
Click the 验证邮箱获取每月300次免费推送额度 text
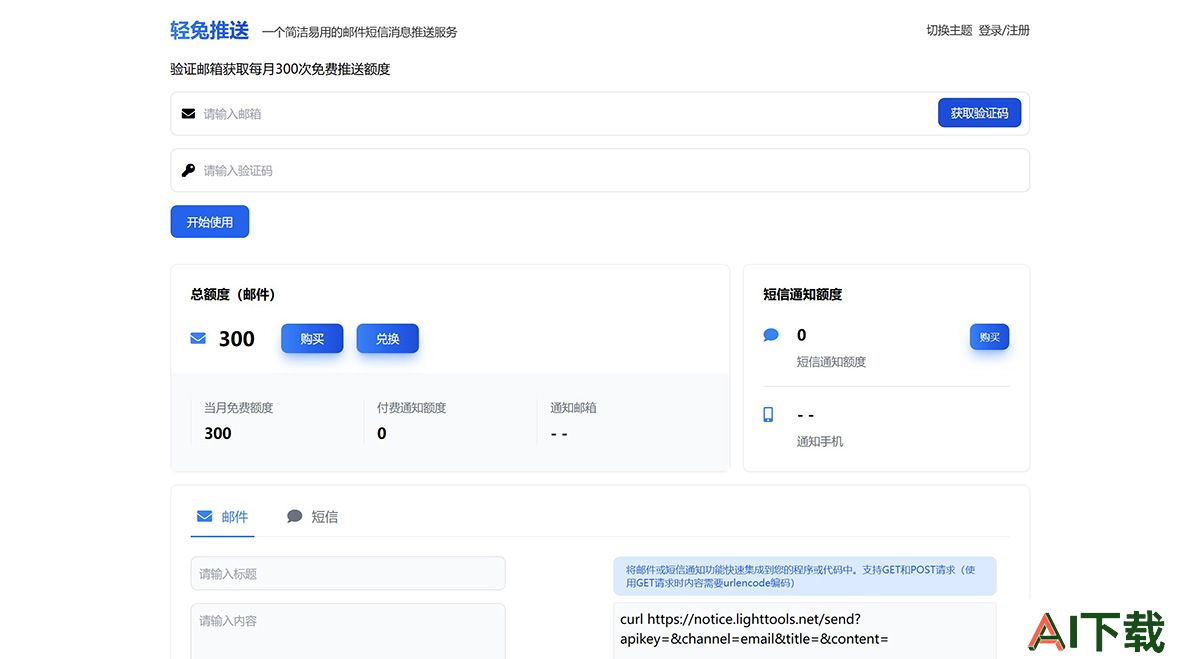[280, 69]
